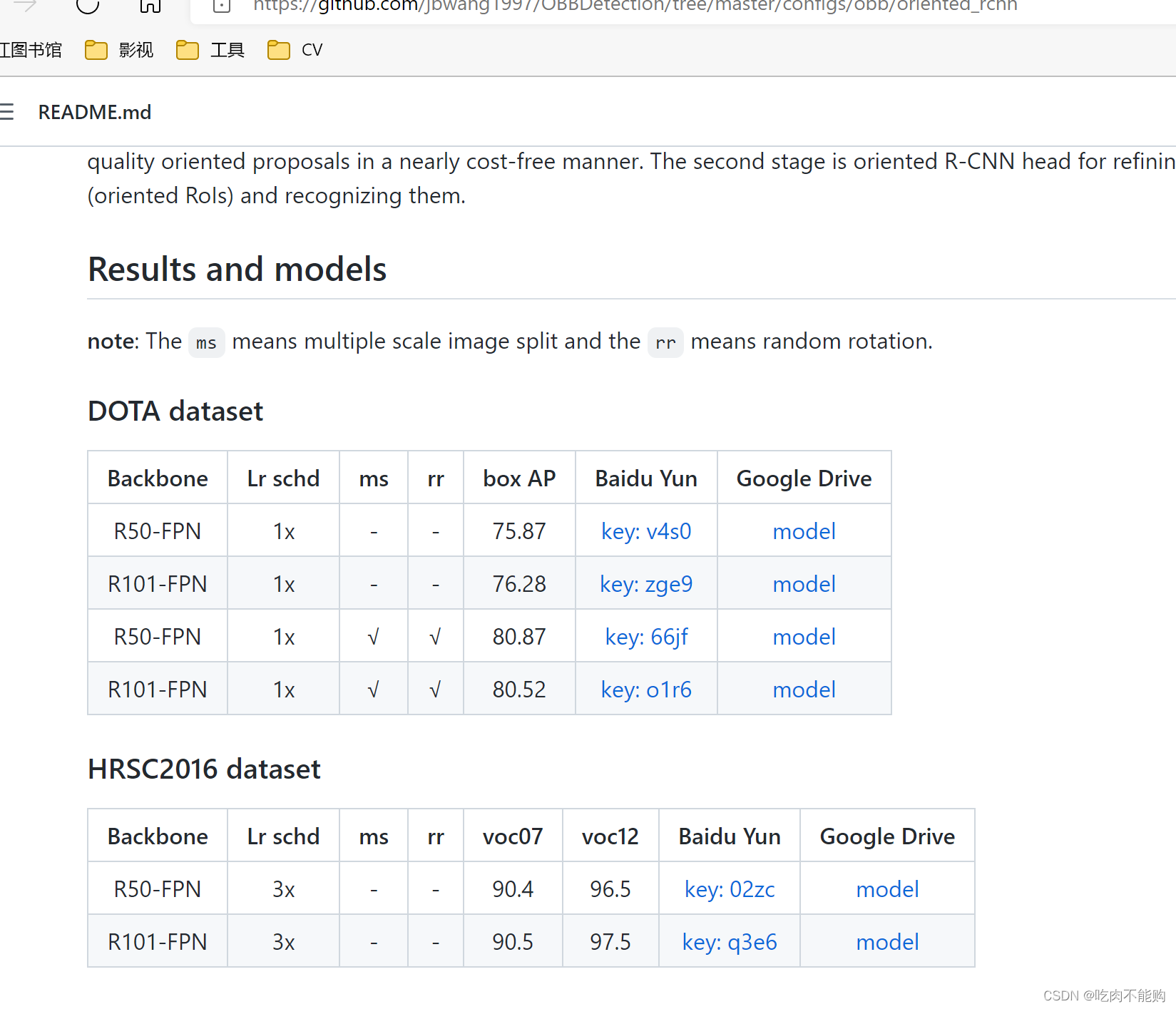1176x1009 pixels.
Task: Open the README outline menu icon
Action: pyautogui.click(x=6, y=112)
